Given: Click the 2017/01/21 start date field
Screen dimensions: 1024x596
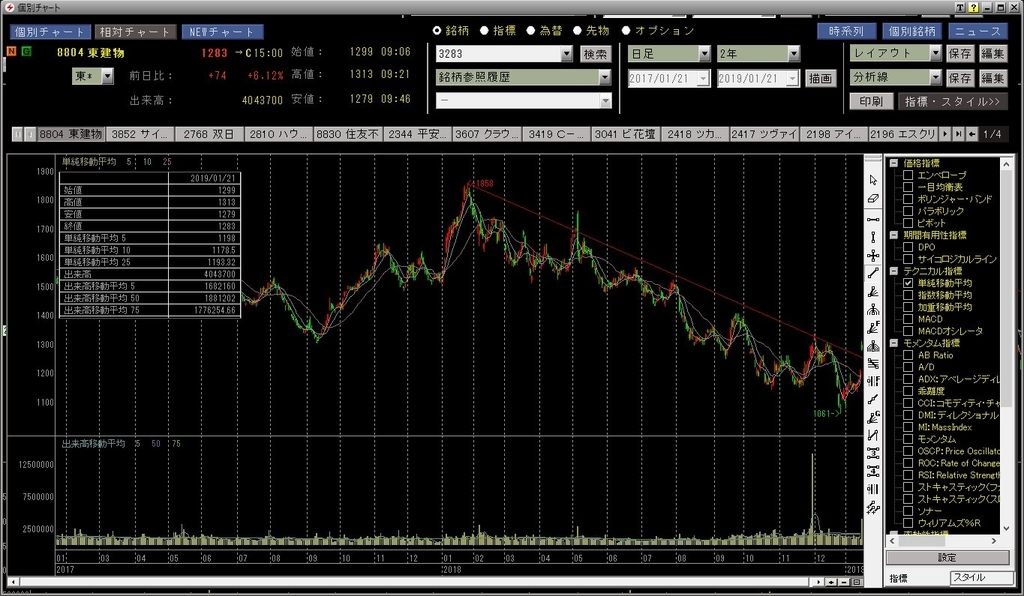Looking at the screenshot, I should pos(668,78).
